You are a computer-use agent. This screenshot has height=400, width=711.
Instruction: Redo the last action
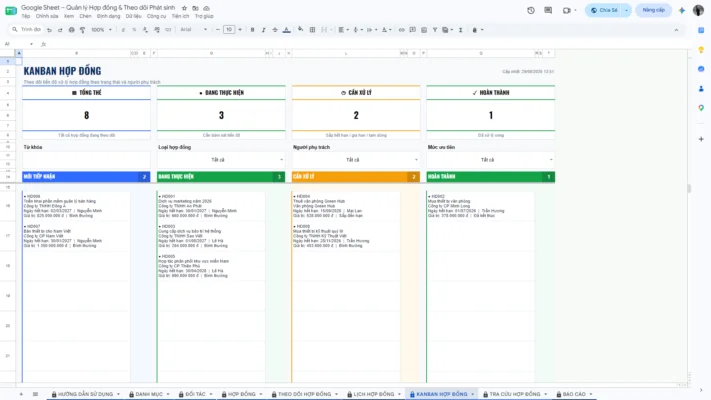point(60,30)
